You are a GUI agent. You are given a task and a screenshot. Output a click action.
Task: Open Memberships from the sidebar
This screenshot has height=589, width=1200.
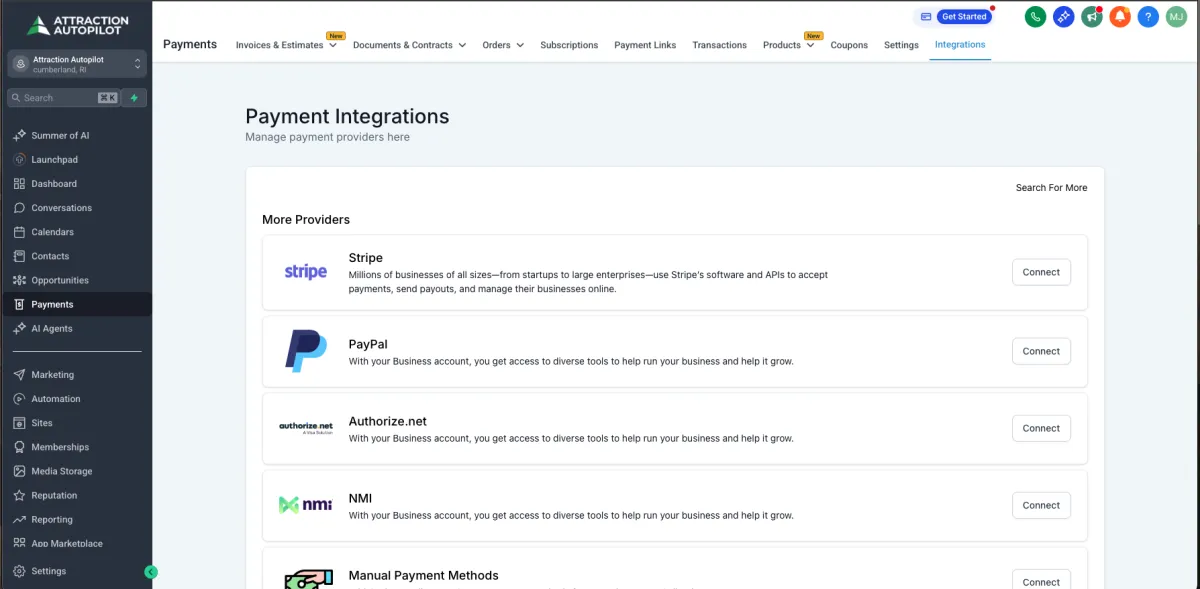tap(60, 447)
